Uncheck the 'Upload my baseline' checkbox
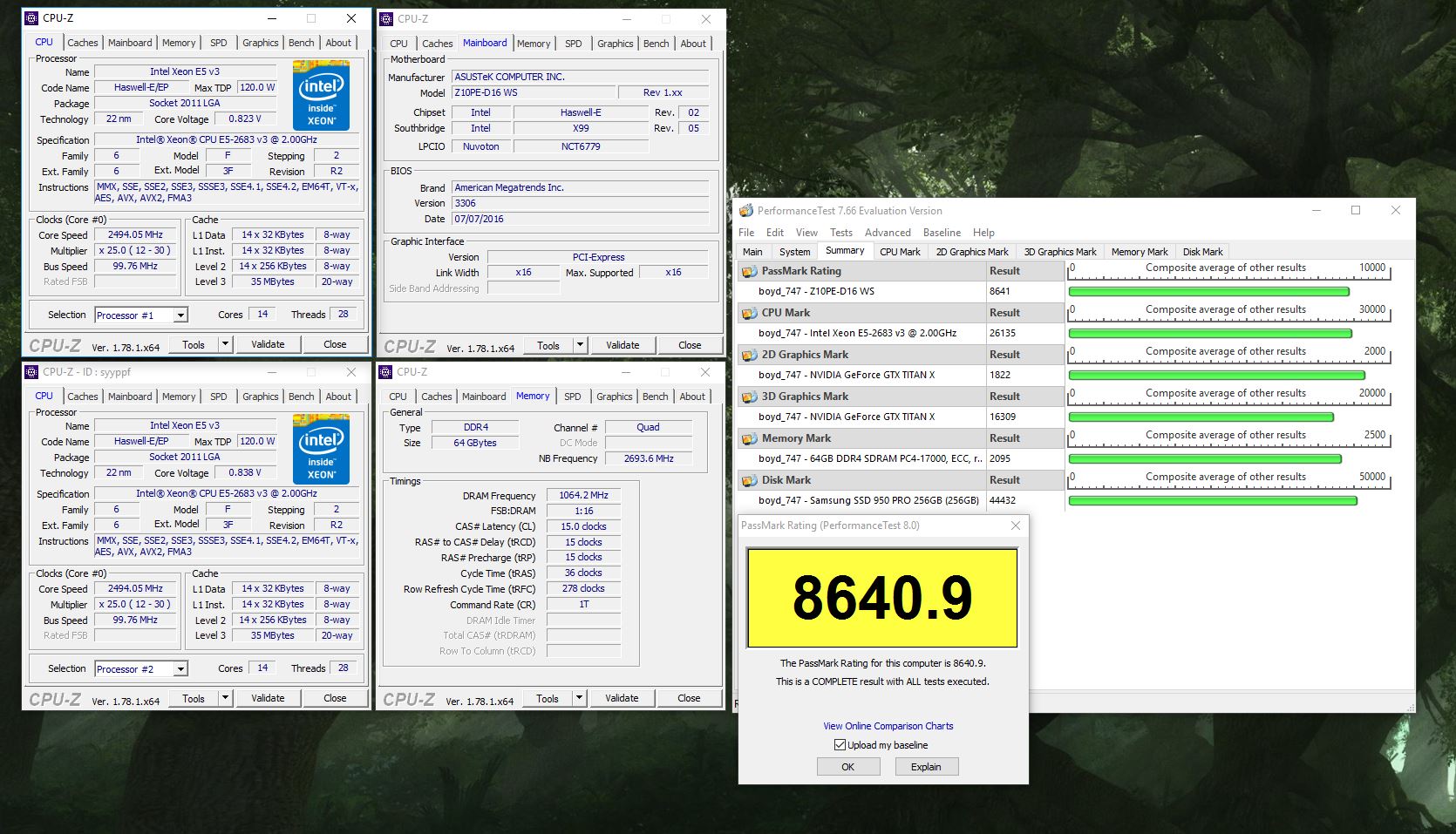 tap(840, 745)
